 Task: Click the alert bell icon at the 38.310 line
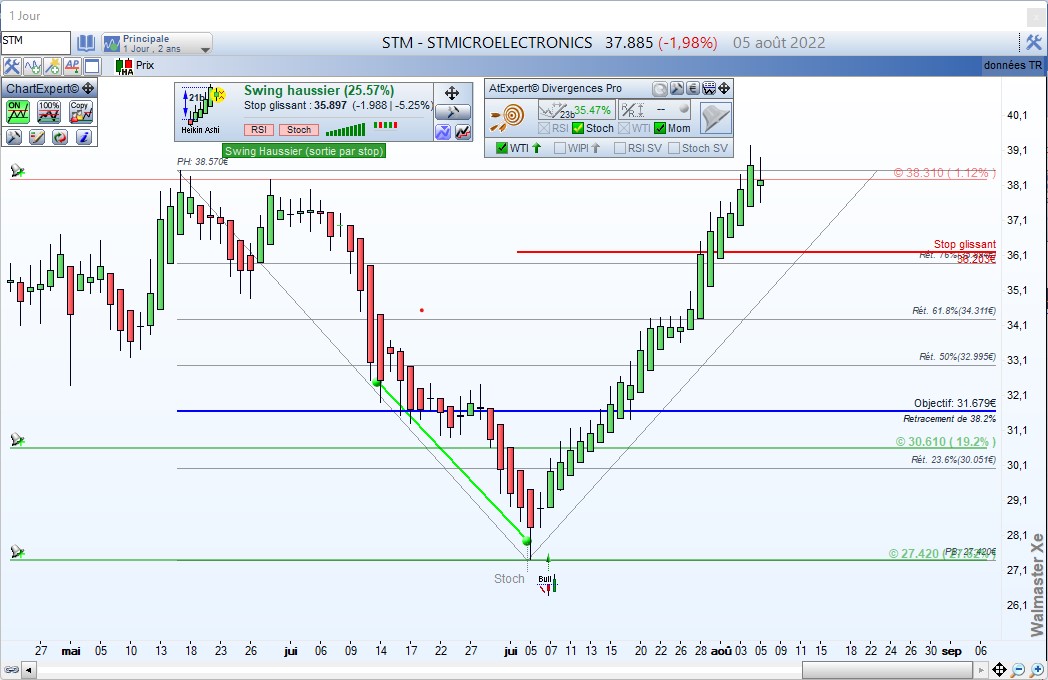18,172
